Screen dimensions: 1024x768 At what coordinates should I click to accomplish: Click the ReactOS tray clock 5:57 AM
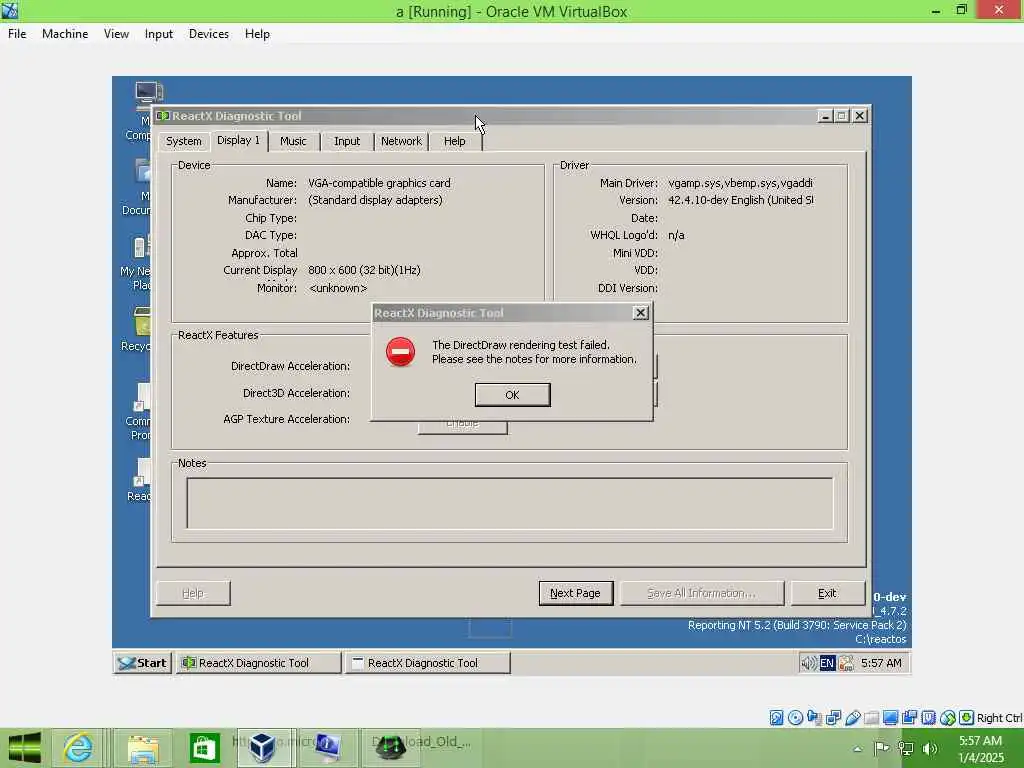pyautogui.click(x=881, y=664)
